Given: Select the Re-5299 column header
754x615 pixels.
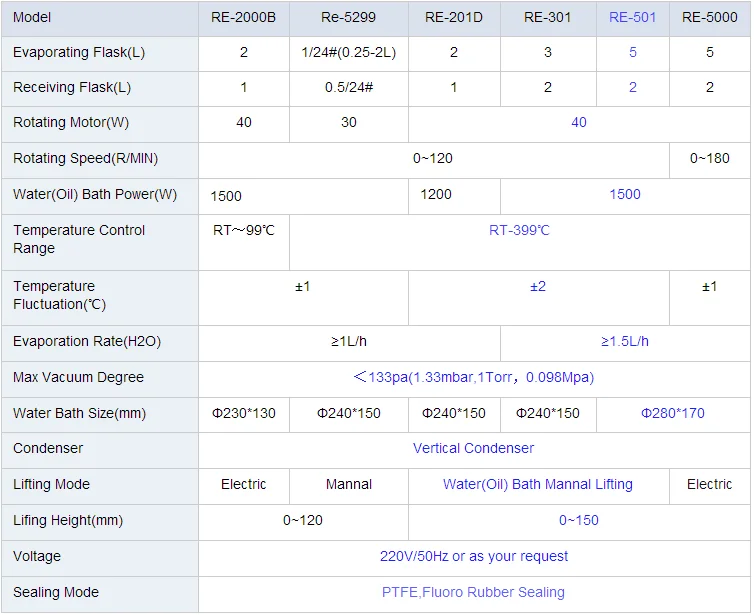Looking at the screenshot, I should pyautogui.click(x=348, y=17).
